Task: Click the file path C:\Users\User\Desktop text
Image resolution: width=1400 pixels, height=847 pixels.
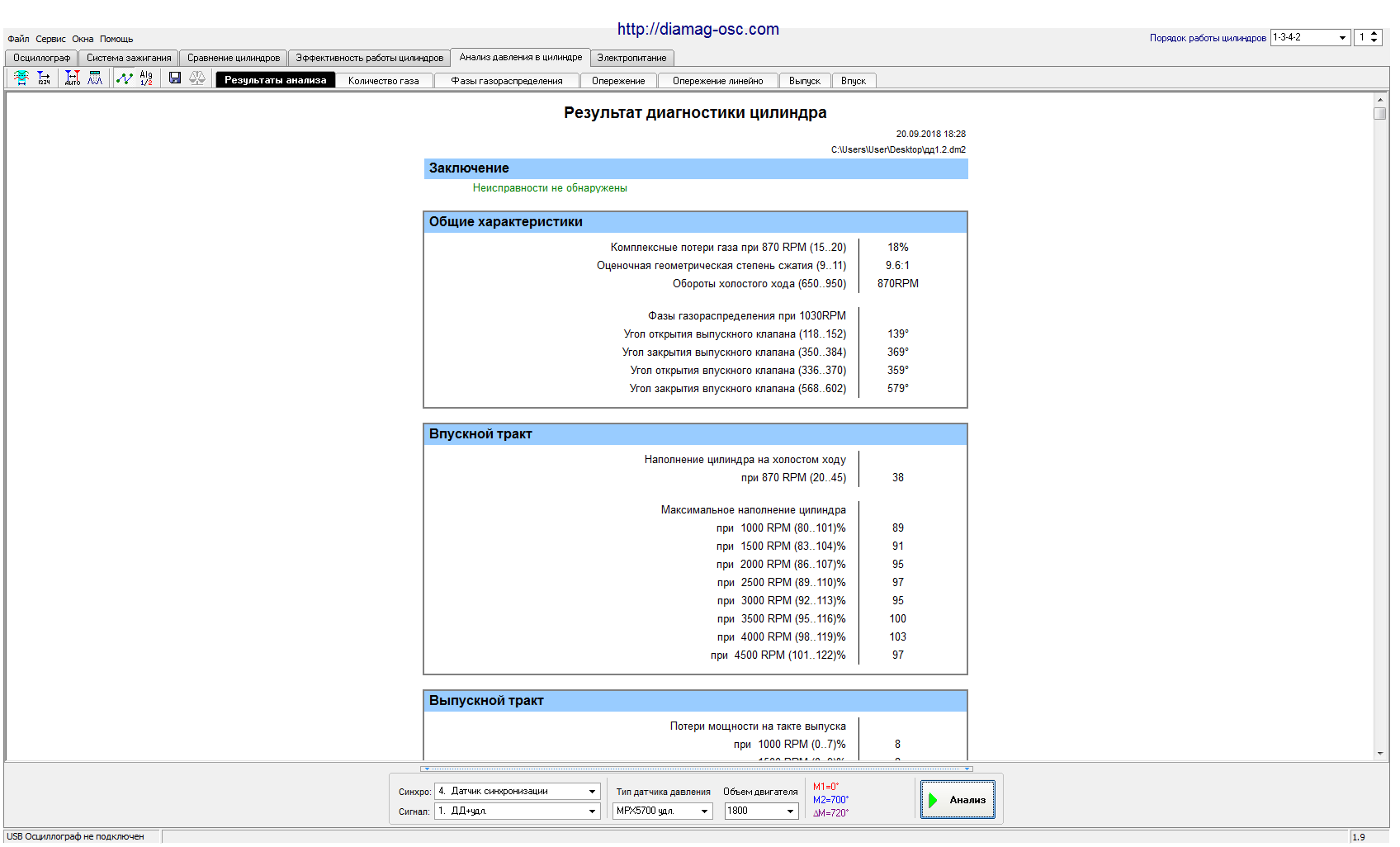Action: pos(898,150)
